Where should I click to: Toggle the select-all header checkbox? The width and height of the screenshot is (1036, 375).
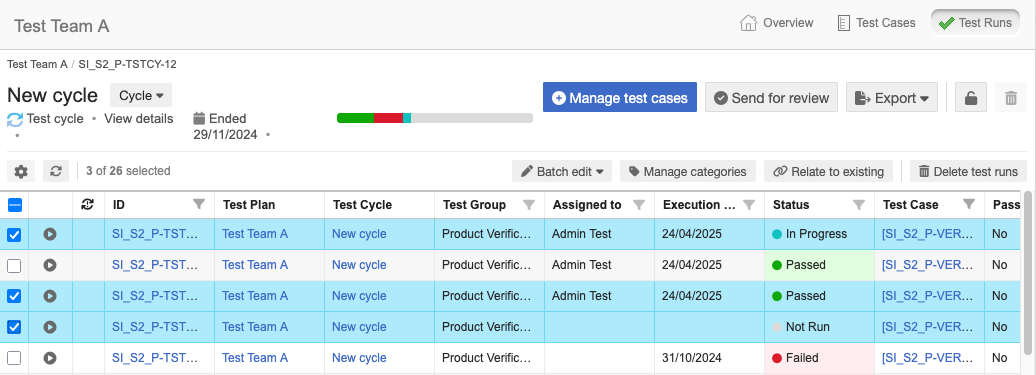(x=15, y=205)
